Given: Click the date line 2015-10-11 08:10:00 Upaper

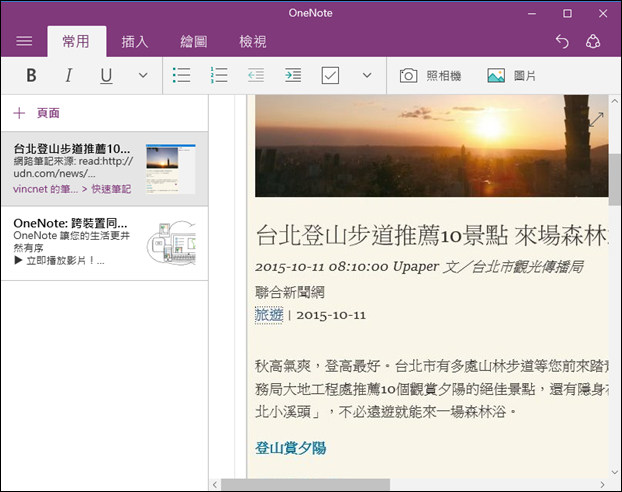Looking at the screenshot, I should coord(347,267).
